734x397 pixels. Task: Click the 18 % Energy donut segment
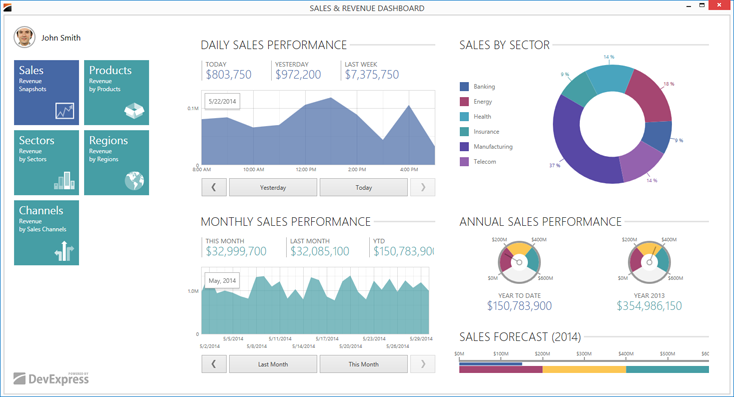[x=650, y=96]
